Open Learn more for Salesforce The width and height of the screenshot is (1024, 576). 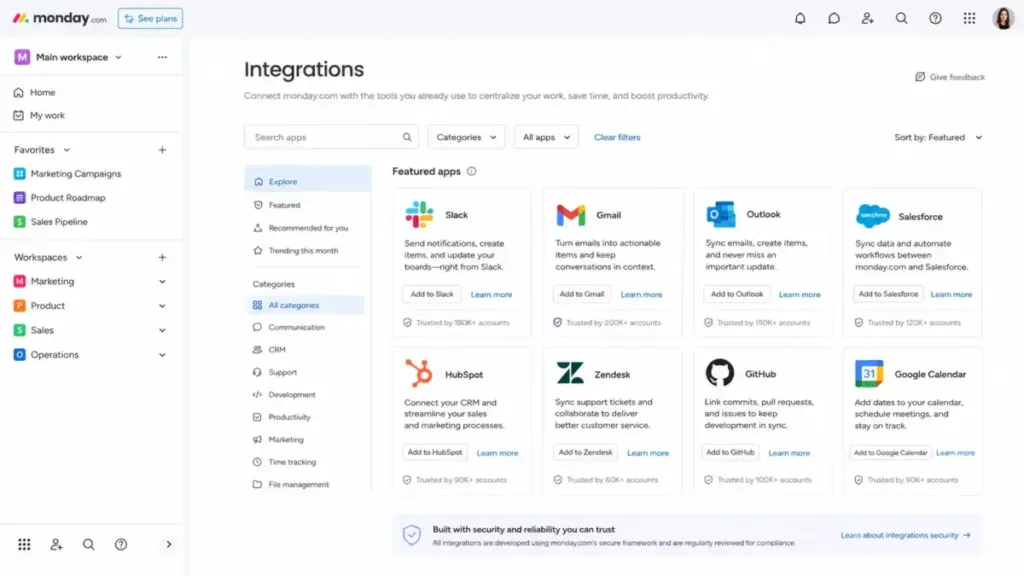pyautogui.click(x=951, y=295)
